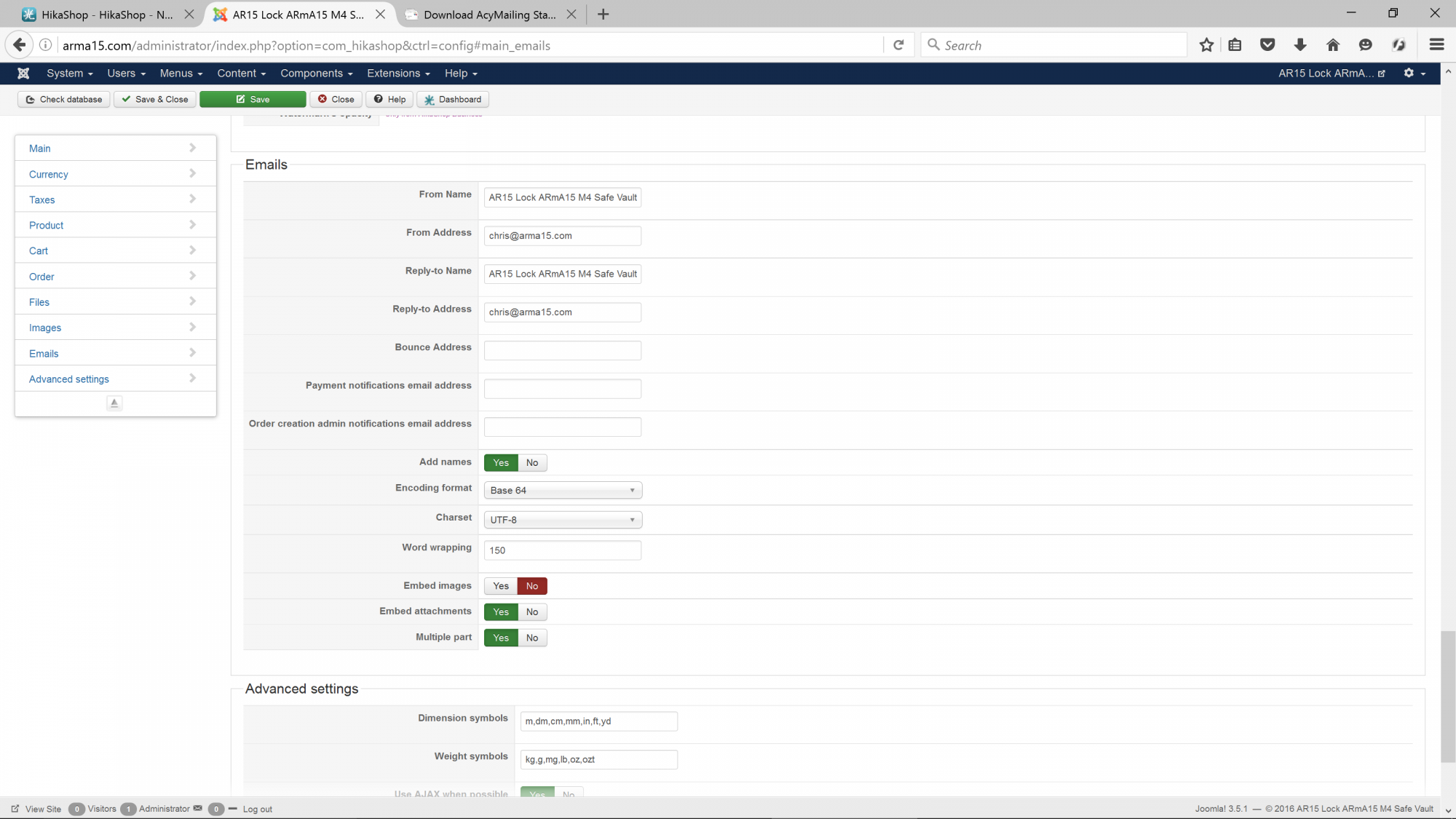This screenshot has width=1456, height=819.
Task: Open Firefox downloads arrow icon
Action: tap(1300, 45)
